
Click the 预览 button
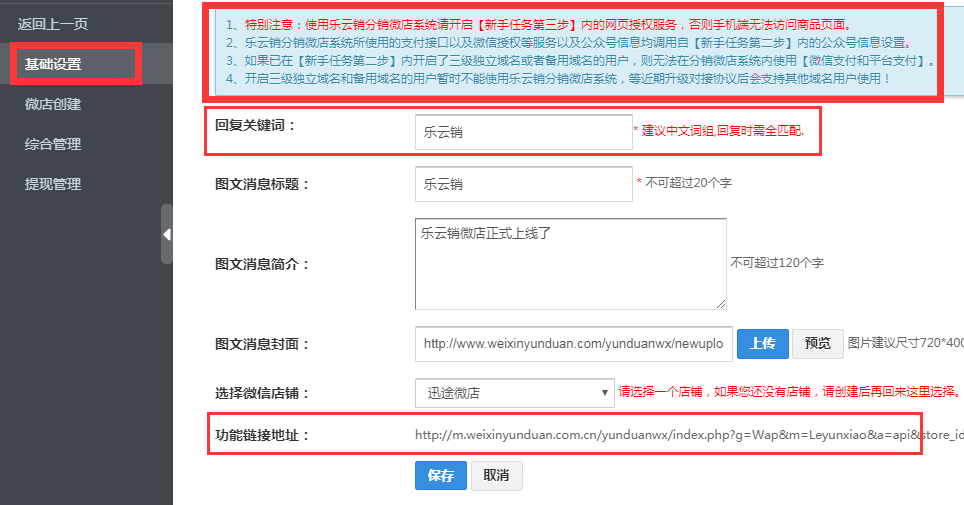818,343
